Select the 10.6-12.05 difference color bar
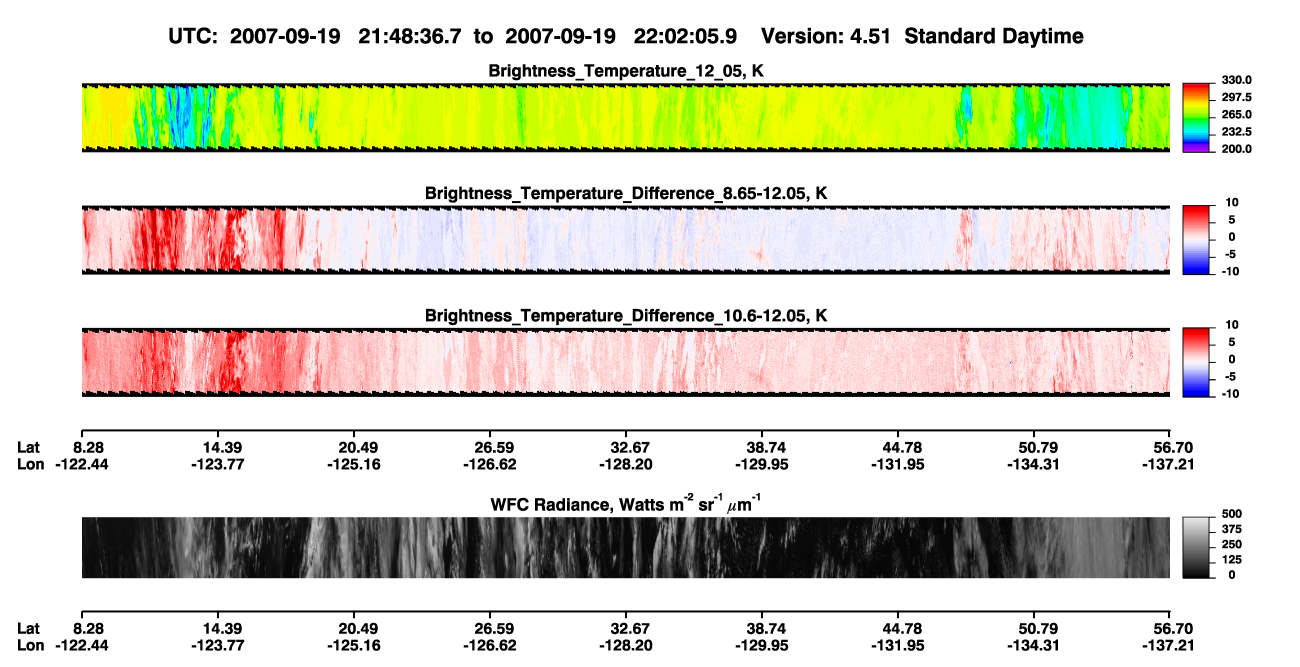 click(1196, 360)
